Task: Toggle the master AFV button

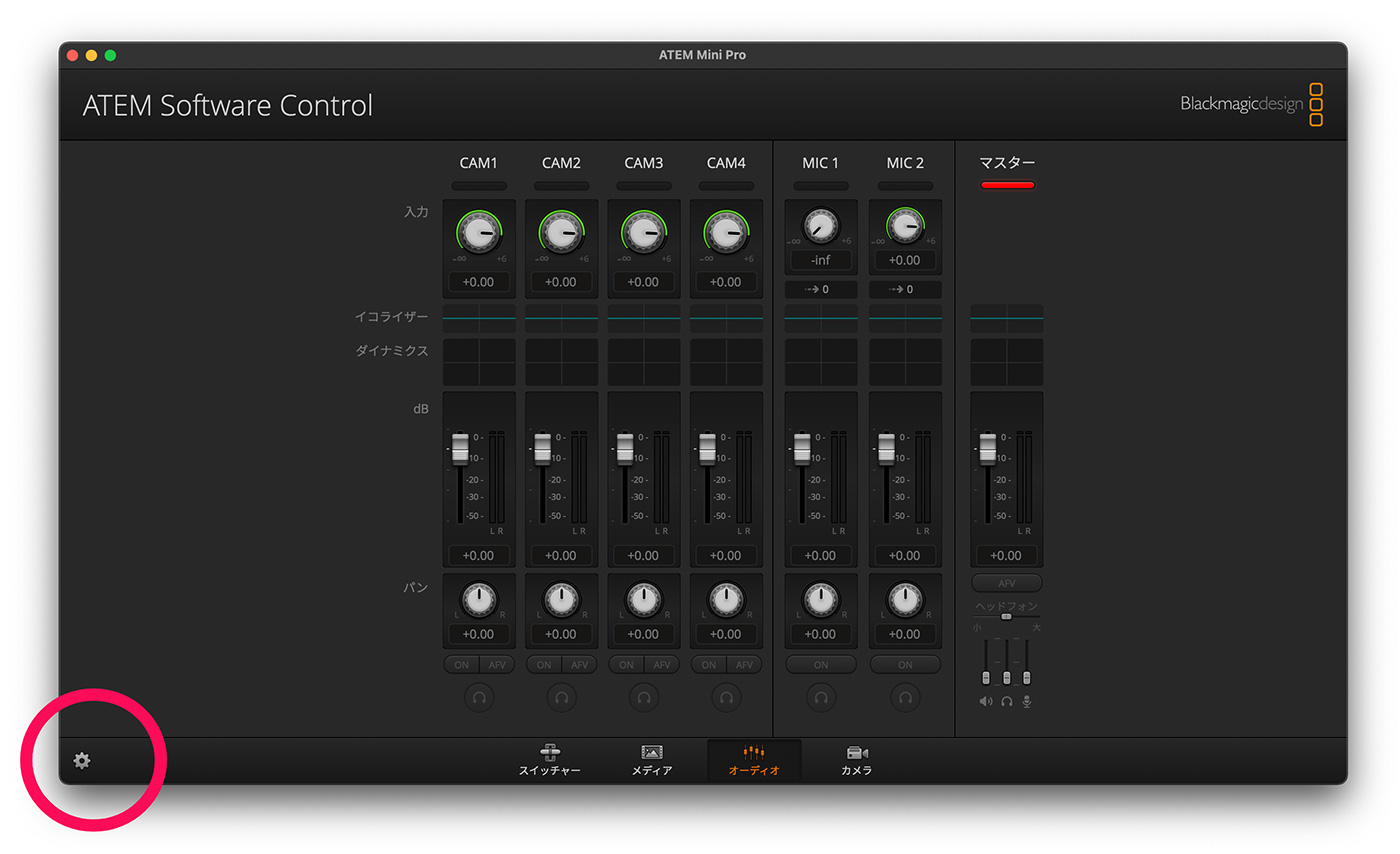Action: click(1007, 583)
